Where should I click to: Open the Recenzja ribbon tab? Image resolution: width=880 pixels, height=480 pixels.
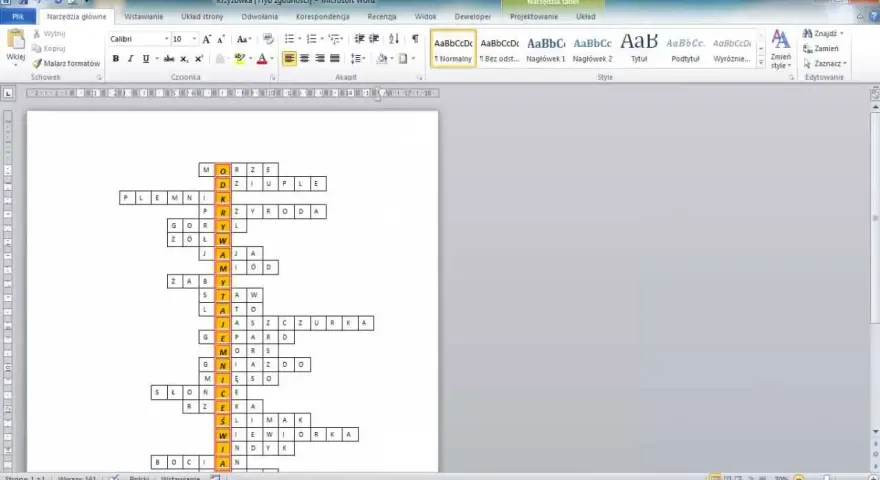[x=382, y=17]
